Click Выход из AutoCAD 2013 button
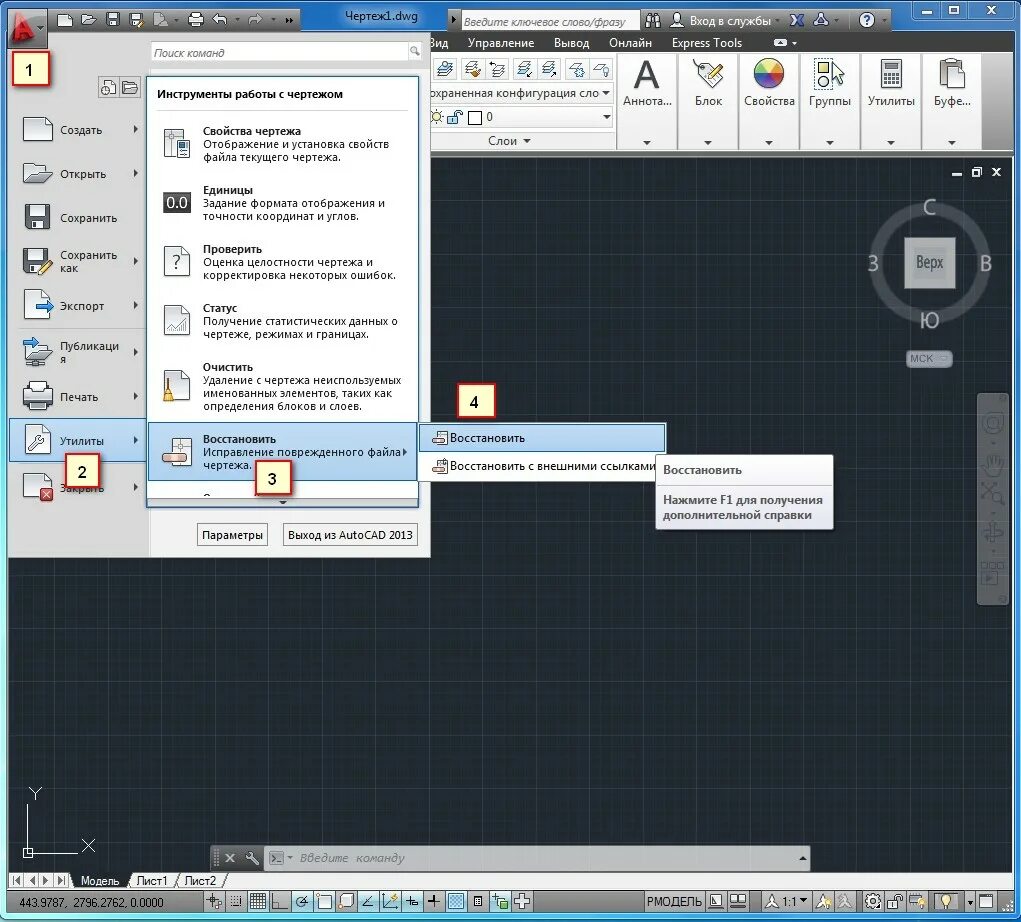1021x922 pixels. (350, 535)
